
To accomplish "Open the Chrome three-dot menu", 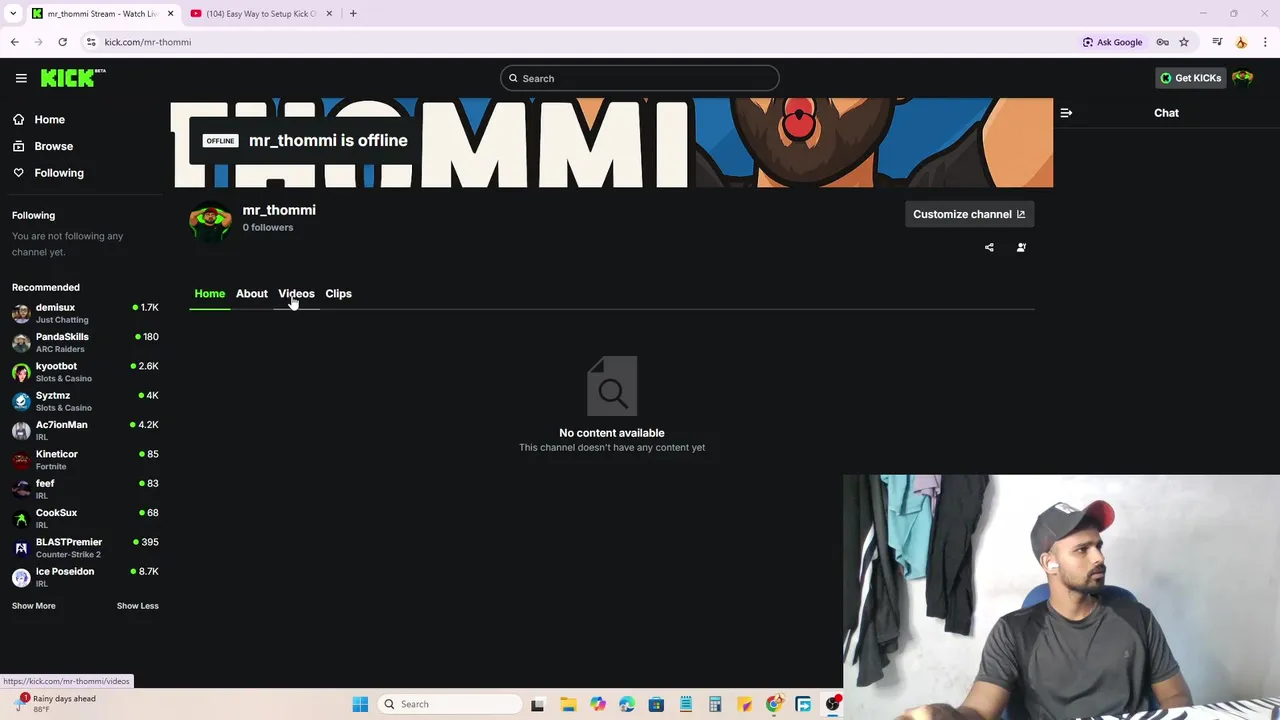I will [x=1265, y=42].
